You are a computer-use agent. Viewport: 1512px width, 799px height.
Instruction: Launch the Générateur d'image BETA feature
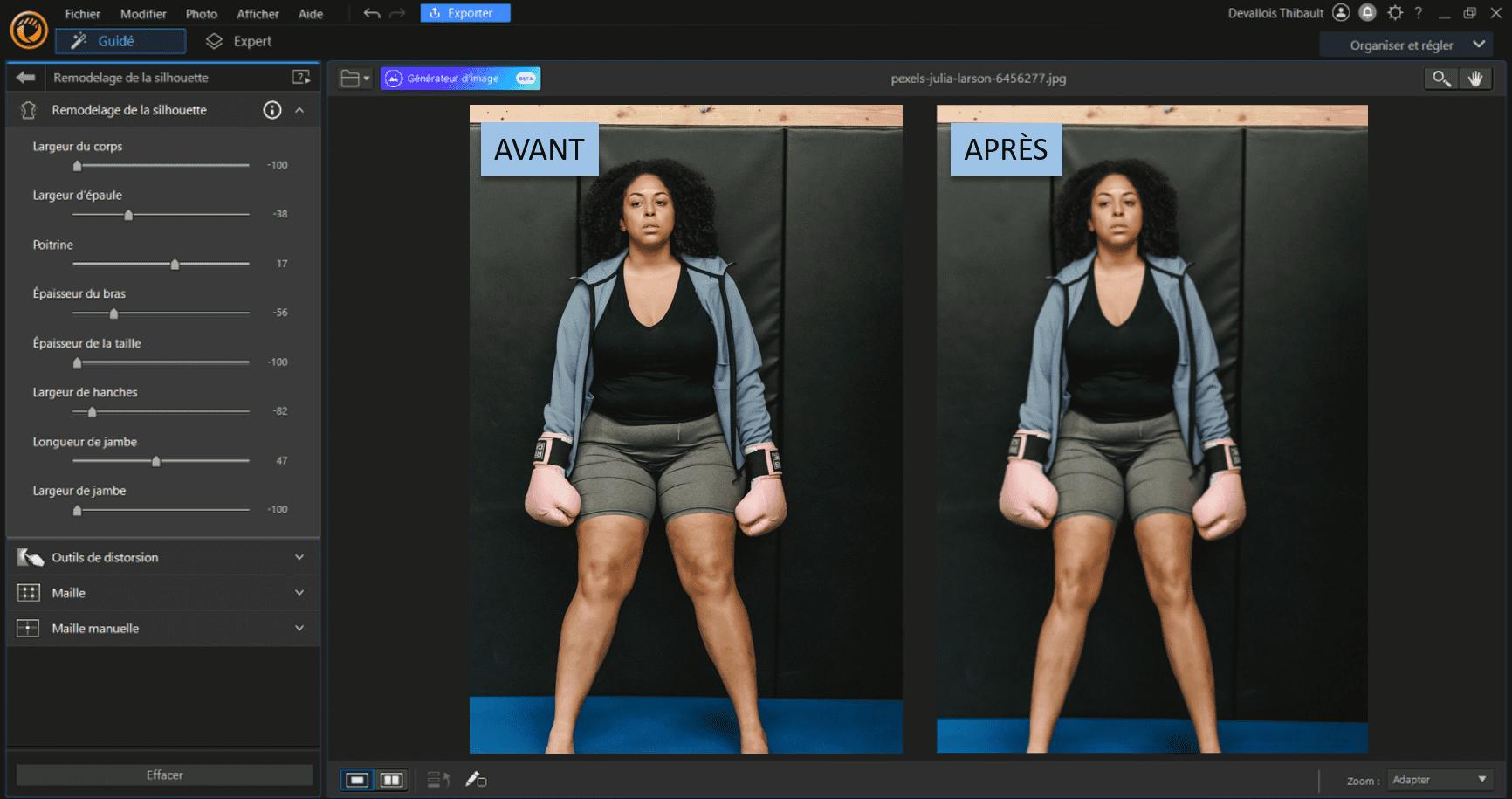click(x=458, y=78)
